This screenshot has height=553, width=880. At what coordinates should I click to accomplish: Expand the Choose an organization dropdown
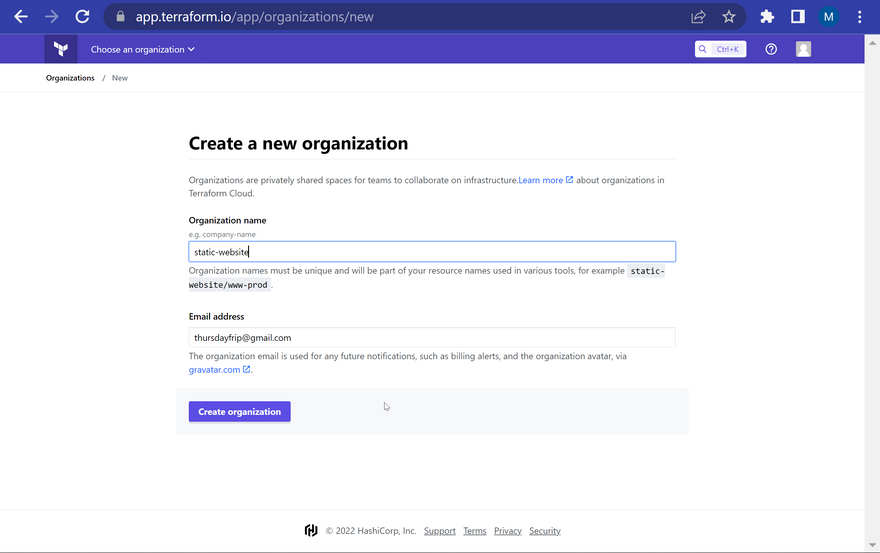point(143,49)
